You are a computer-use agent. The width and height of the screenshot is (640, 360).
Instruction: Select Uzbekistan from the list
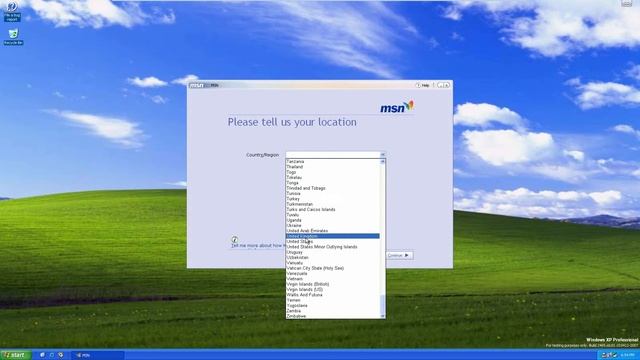pyautogui.click(x=333, y=258)
